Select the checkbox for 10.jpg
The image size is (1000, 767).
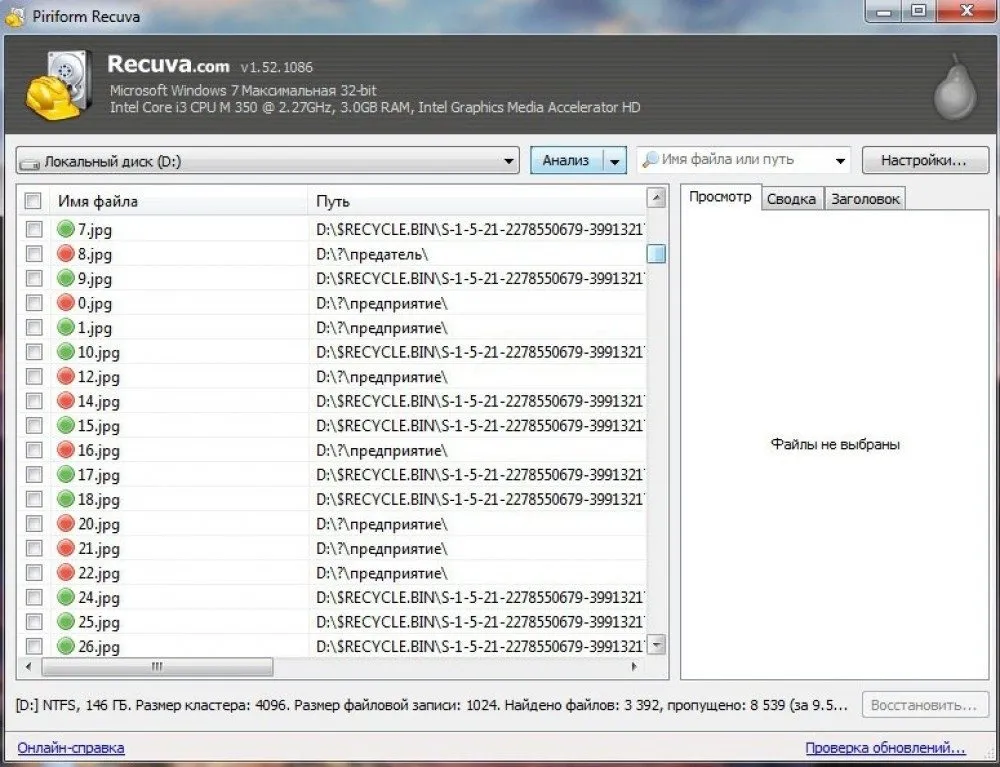point(34,352)
